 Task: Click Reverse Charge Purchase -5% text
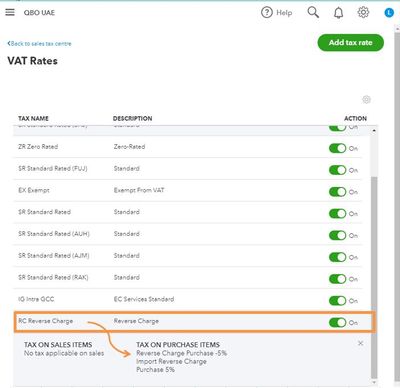click(181, 353)
